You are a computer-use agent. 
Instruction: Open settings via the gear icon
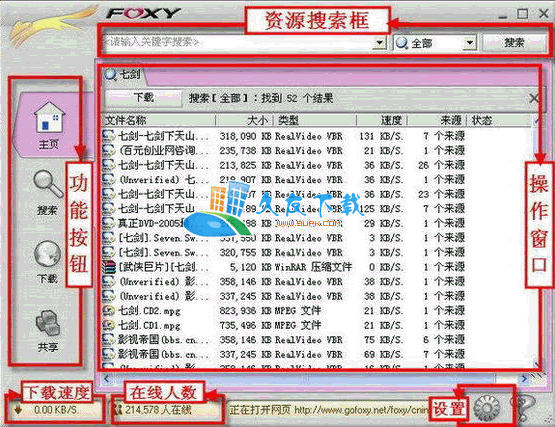(x=487, y=408)
